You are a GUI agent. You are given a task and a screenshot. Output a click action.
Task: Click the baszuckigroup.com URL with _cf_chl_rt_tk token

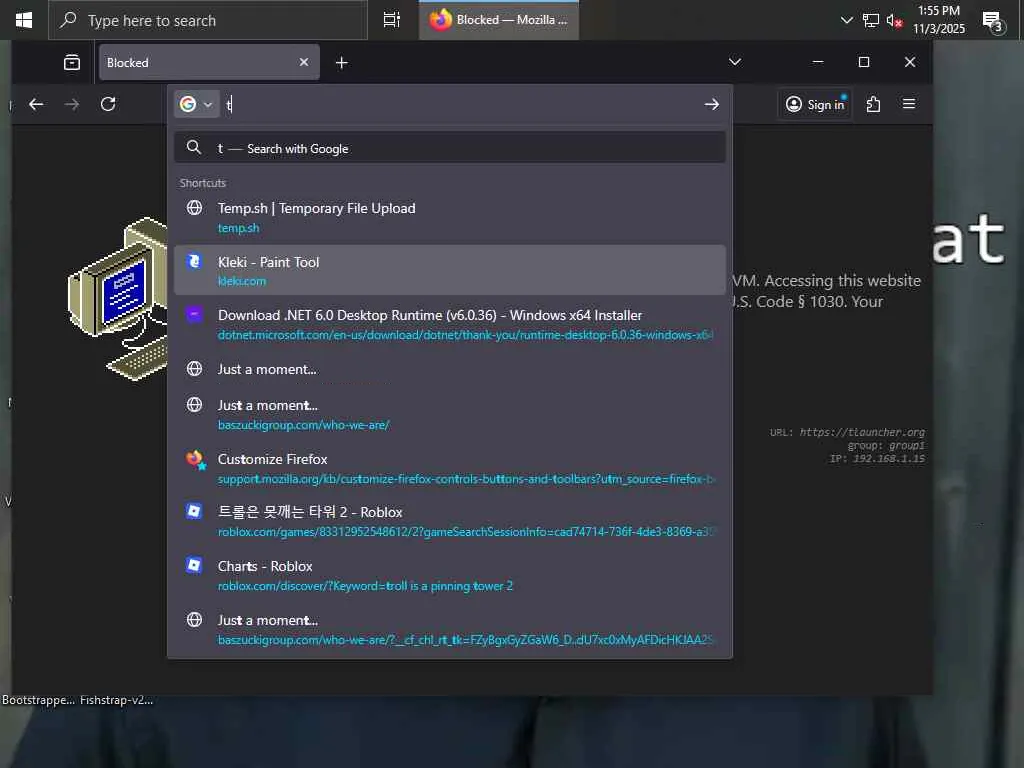[x=466, y=640]
